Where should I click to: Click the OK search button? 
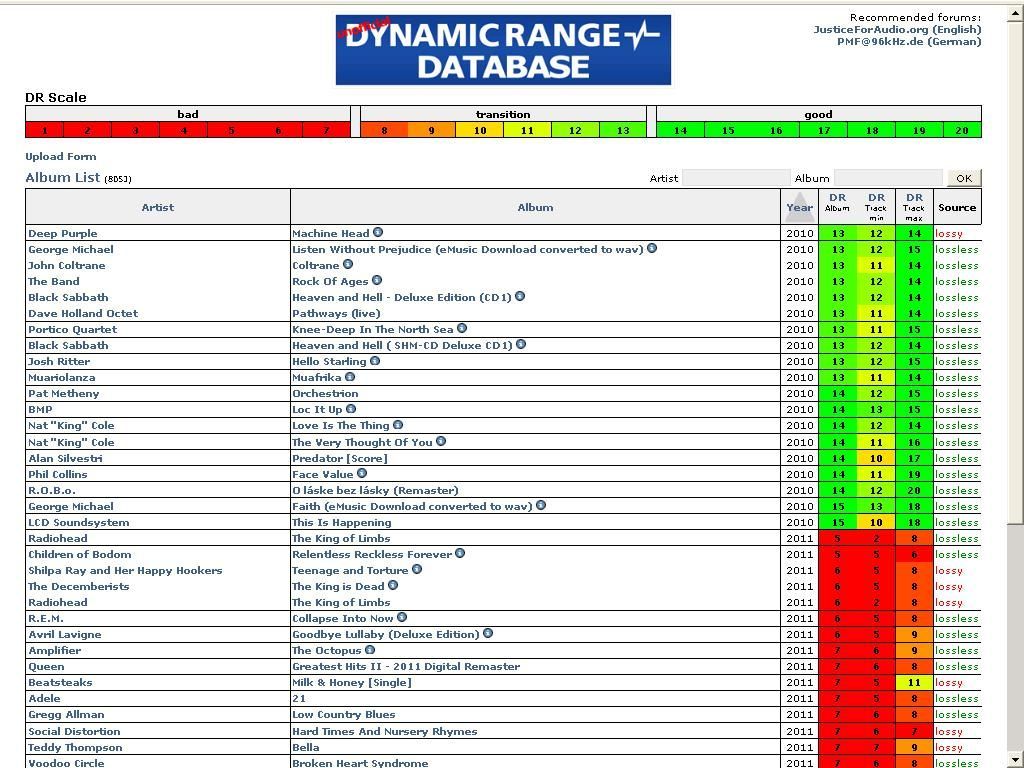coord(964,178)
